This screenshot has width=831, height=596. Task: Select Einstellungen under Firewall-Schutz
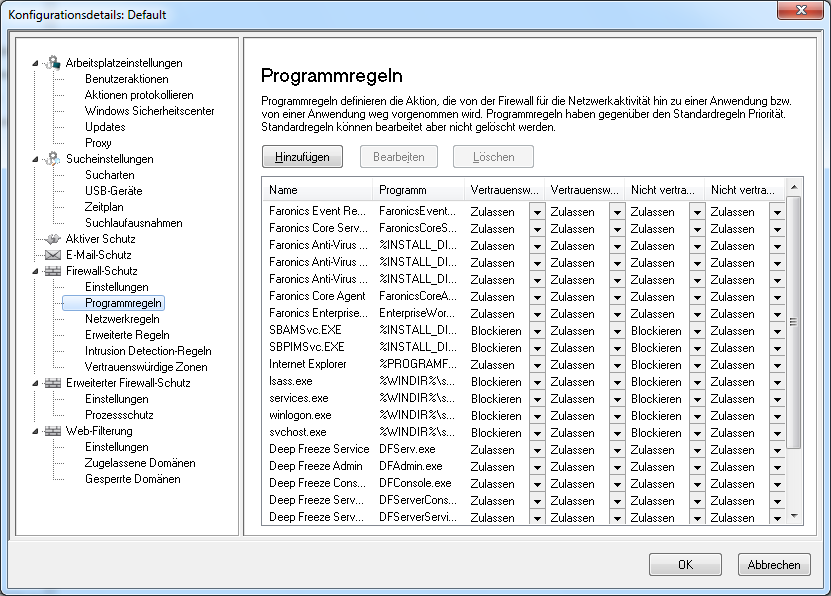(x=117, y=287)
